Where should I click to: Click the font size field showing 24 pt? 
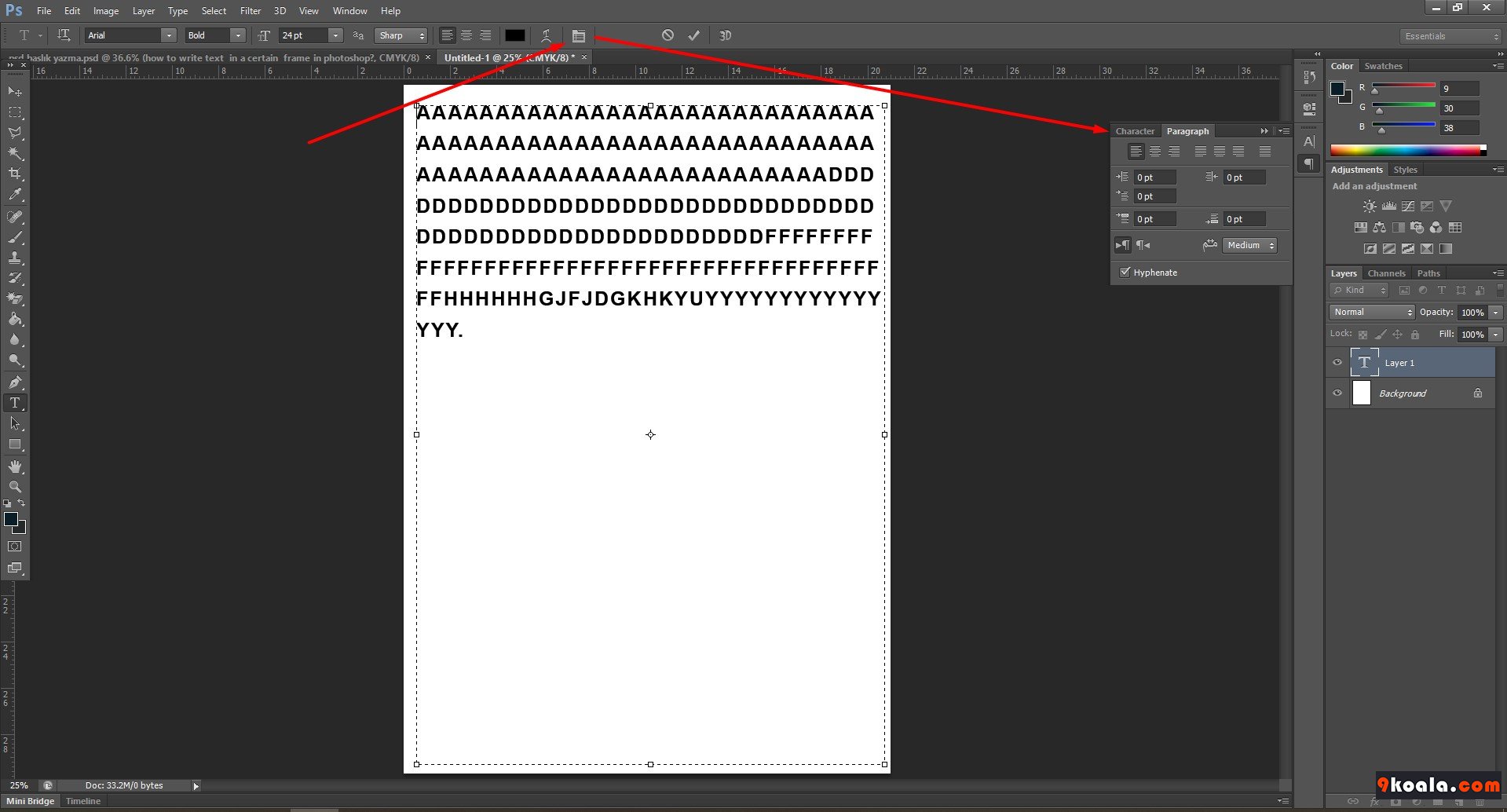tap(302, 35)
